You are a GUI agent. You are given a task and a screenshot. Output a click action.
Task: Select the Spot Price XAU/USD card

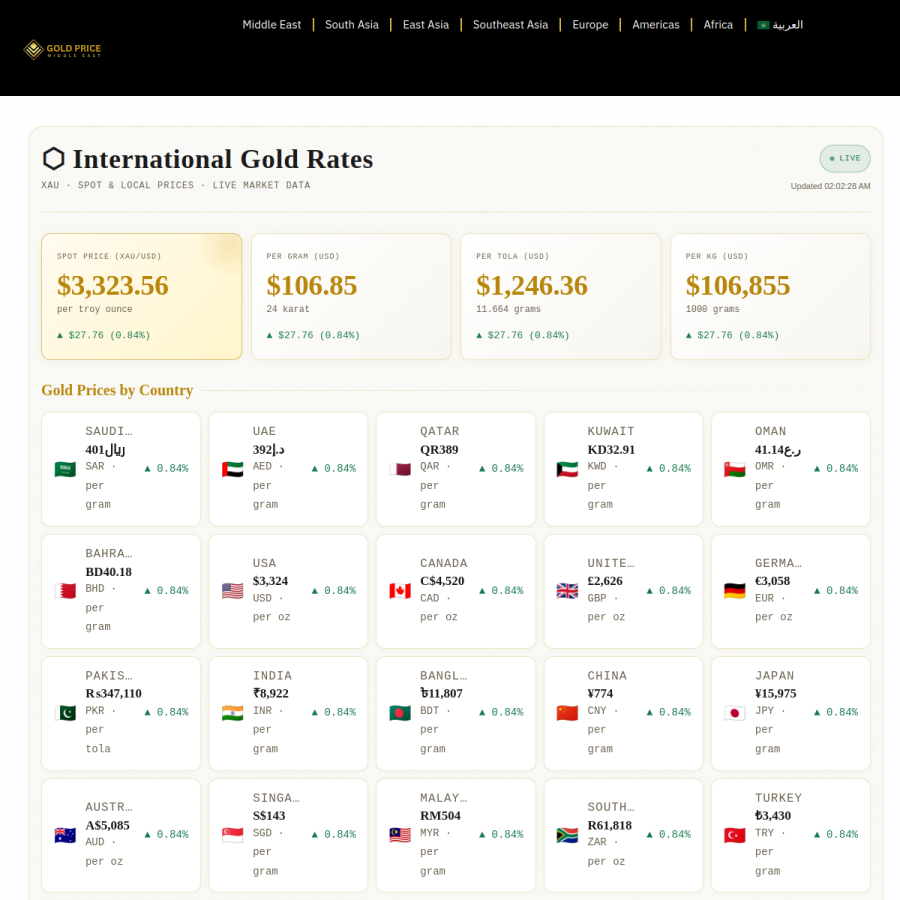pyautogui.click(x=142, y=296)
